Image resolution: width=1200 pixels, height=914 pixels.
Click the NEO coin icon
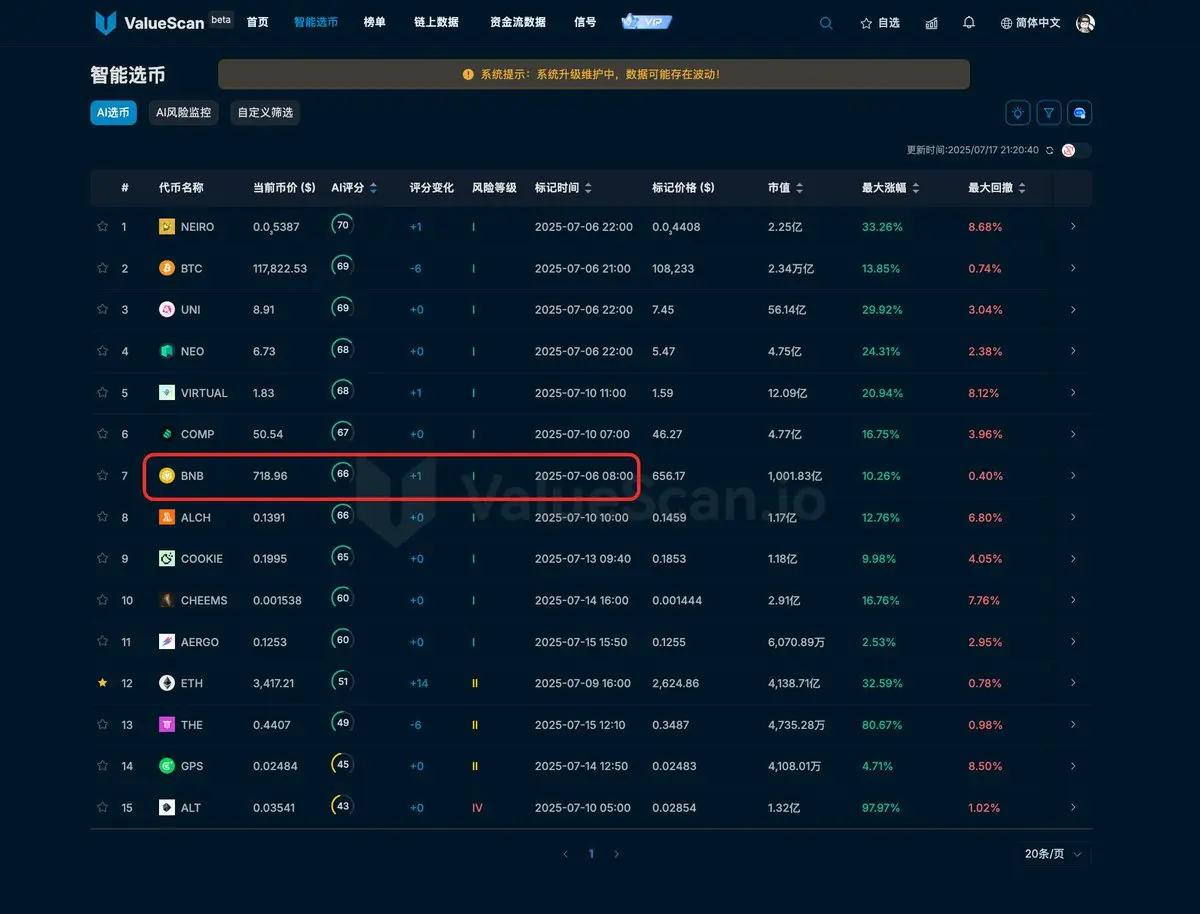point(167,351)
